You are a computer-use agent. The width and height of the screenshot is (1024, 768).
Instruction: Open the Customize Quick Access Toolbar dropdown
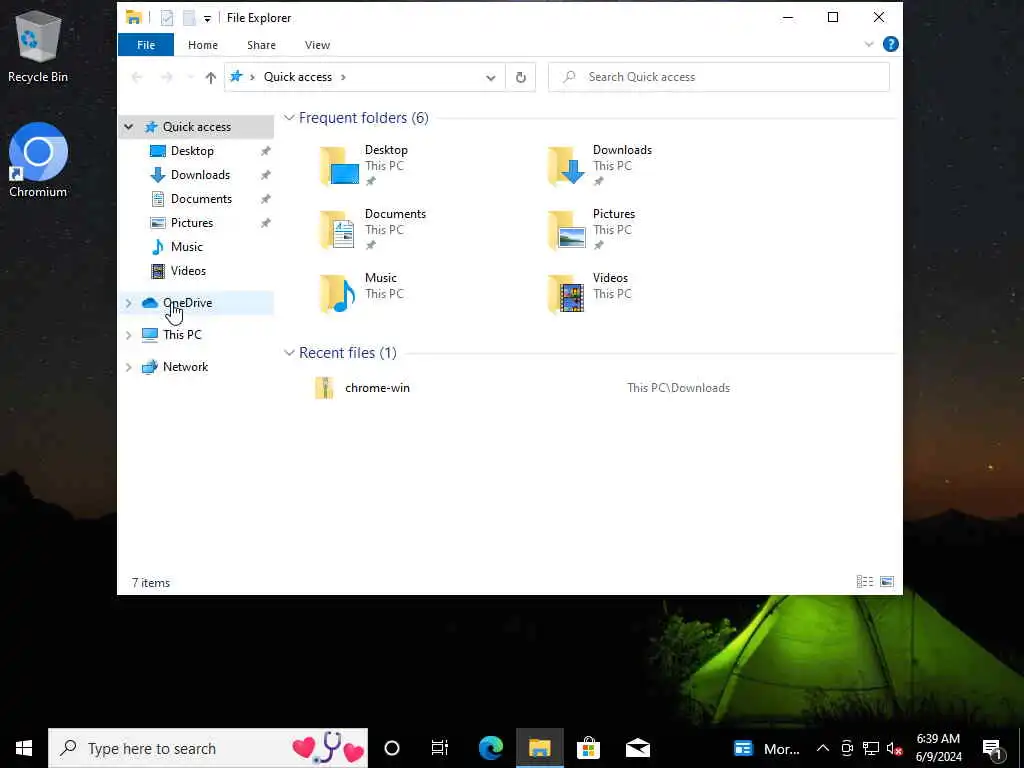[x=207, y=19]
